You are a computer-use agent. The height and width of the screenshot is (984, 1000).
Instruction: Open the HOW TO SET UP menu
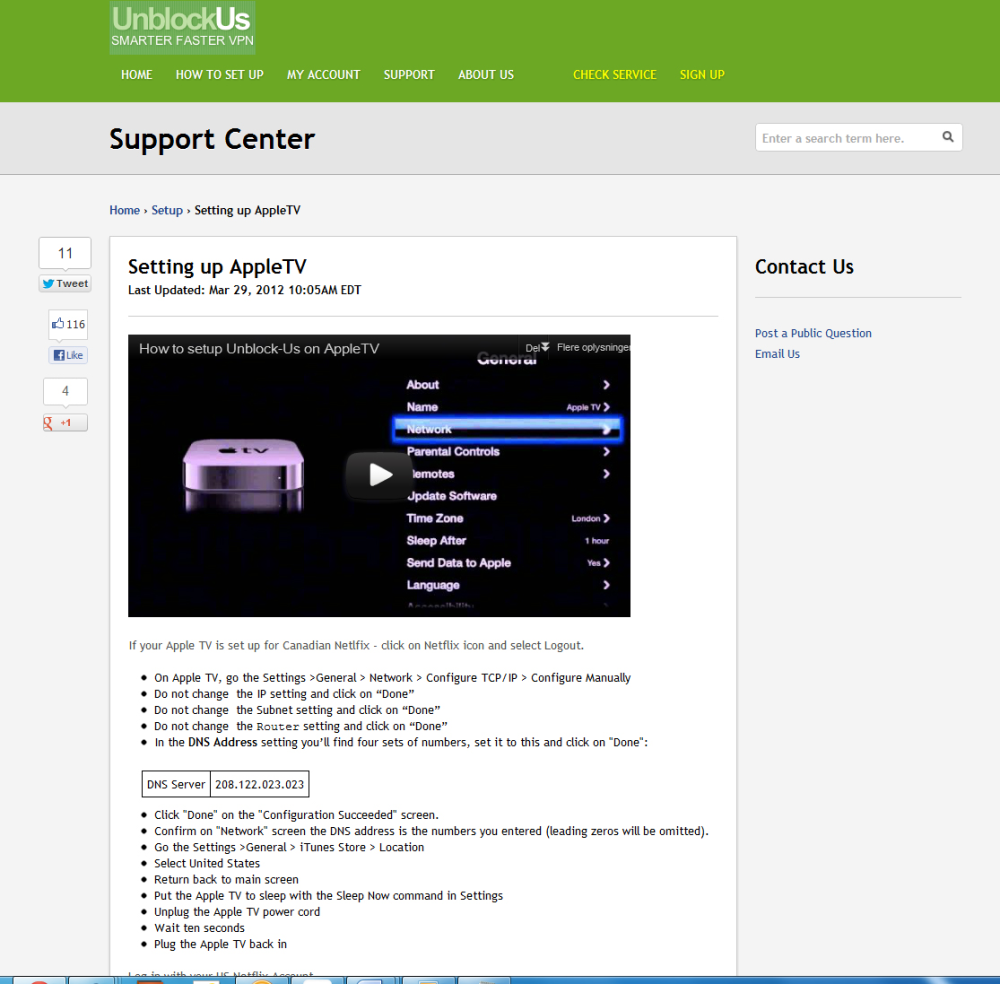[x=219, y=75]
